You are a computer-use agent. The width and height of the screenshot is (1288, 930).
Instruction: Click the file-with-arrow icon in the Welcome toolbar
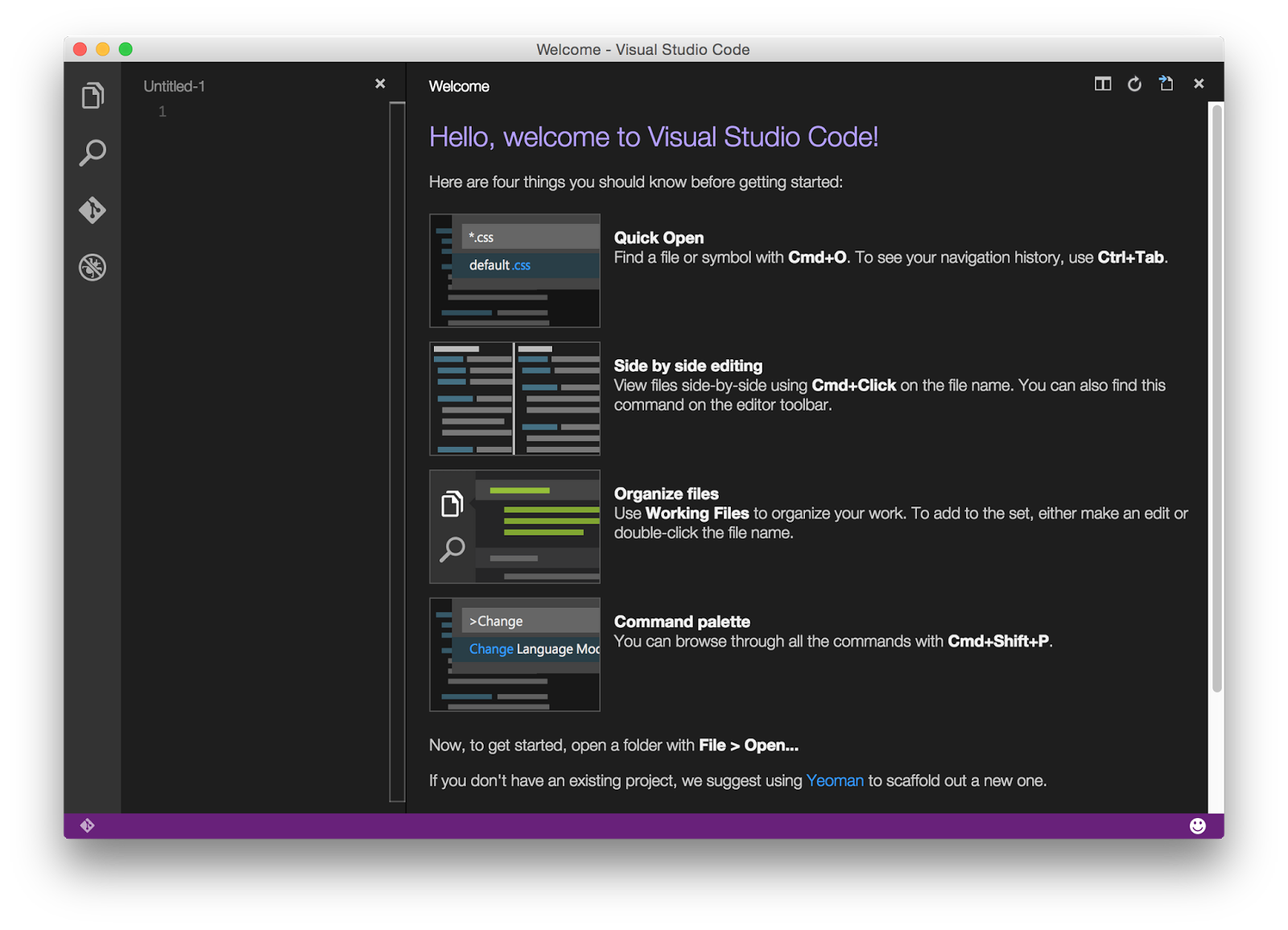coord(1166,84)
